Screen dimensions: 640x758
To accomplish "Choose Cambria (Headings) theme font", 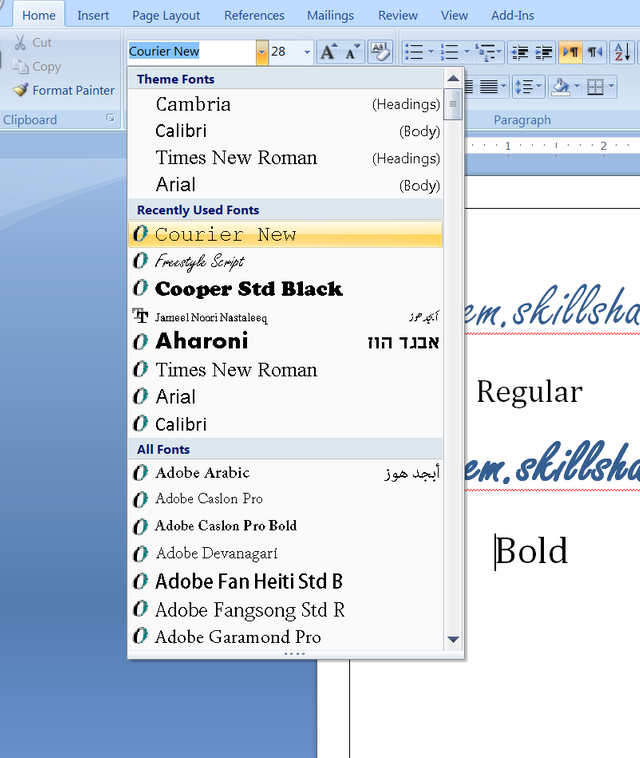I will pyautogui.click(x=285, y=104).
